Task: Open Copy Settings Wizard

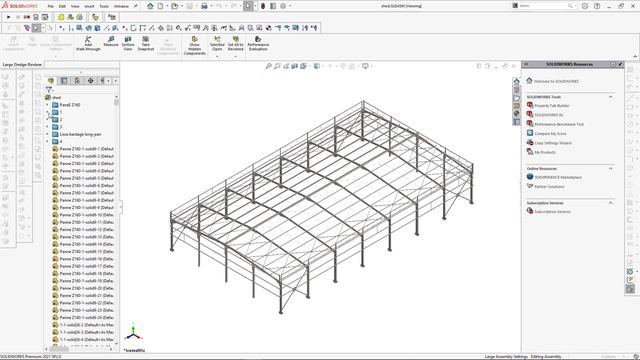Action: tap(549, 143)
